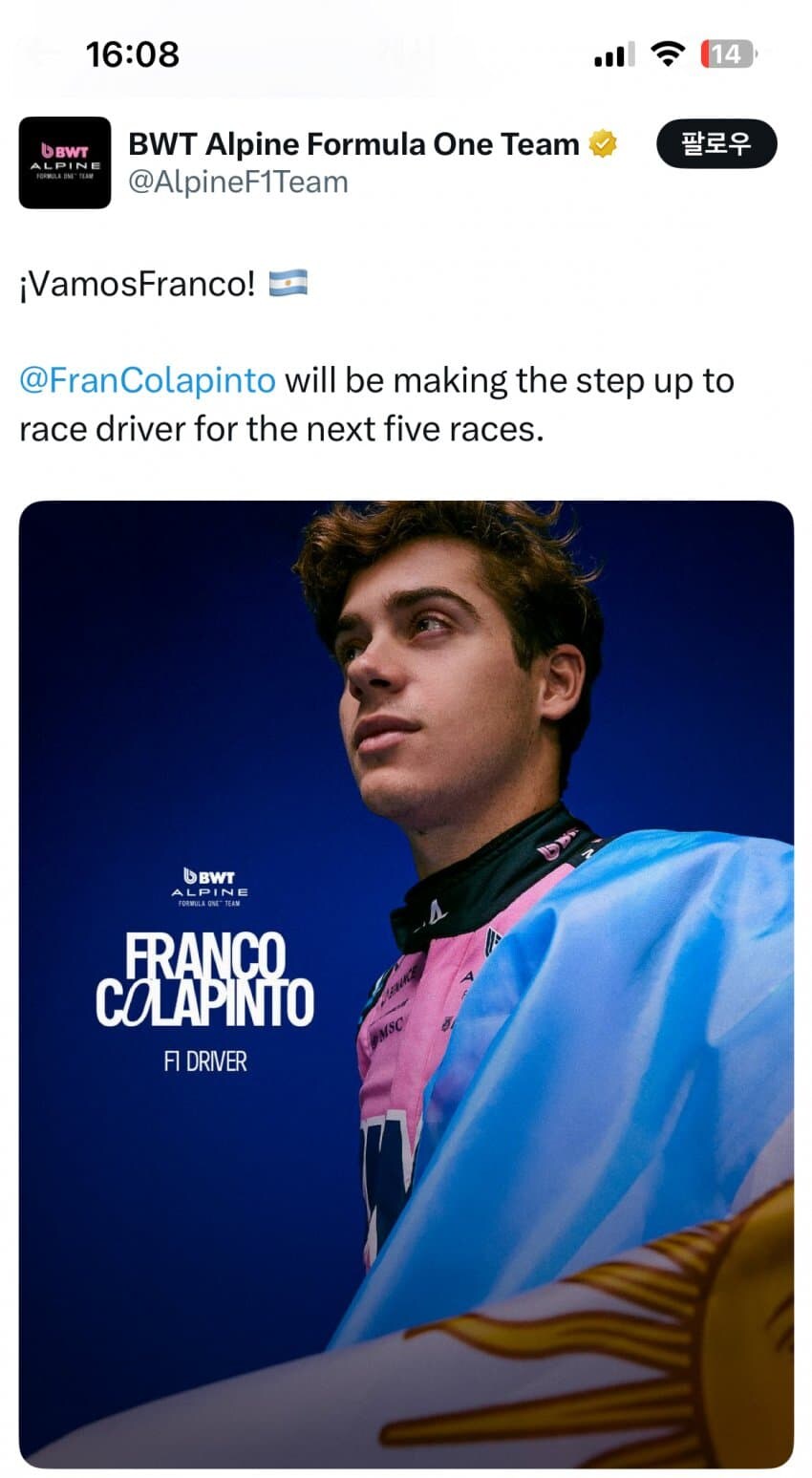Tap the ¡VamosFranco! text line
812x1478 pixels.
point(138,284)
